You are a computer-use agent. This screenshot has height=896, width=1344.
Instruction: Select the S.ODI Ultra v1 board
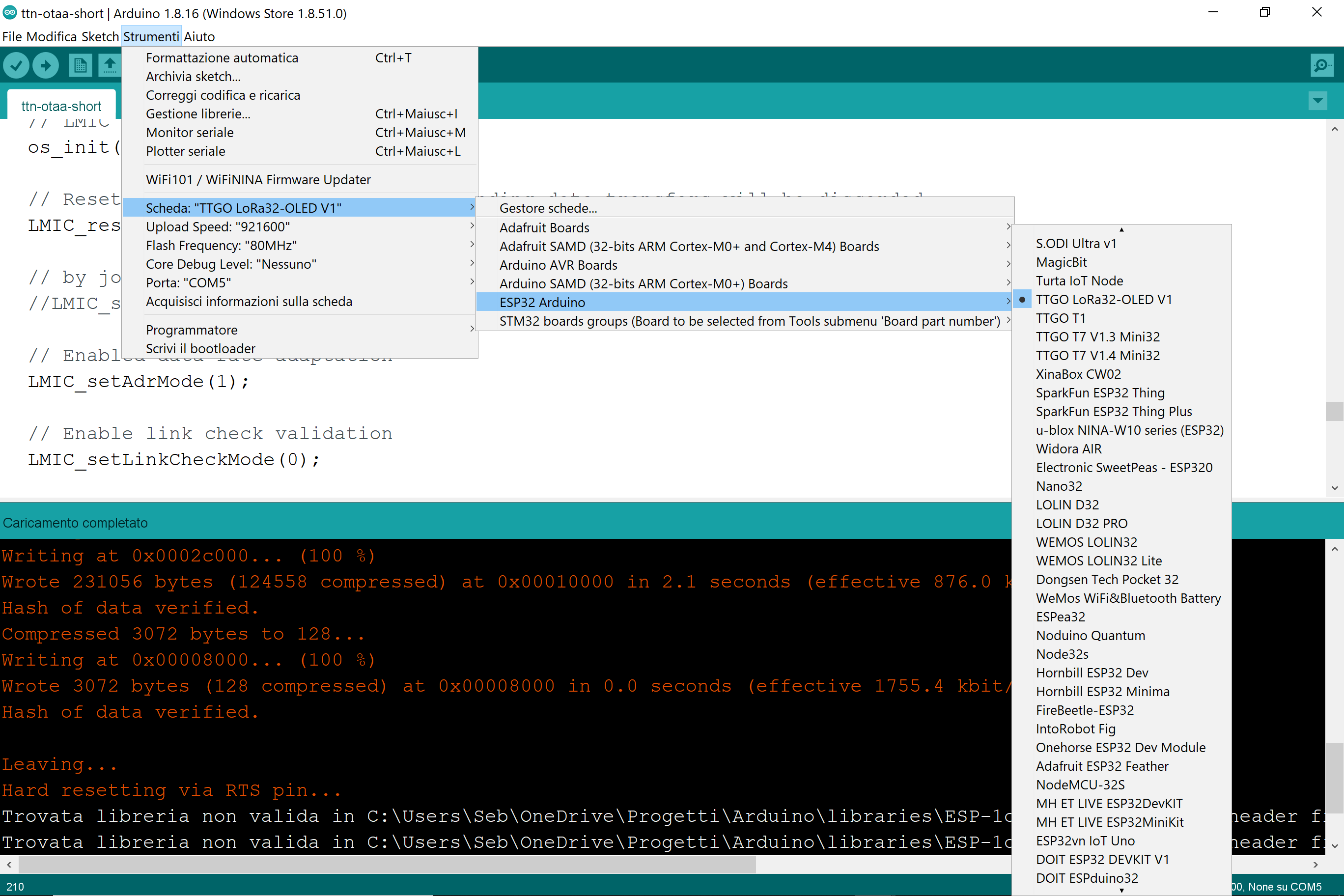click(1121, 244)
